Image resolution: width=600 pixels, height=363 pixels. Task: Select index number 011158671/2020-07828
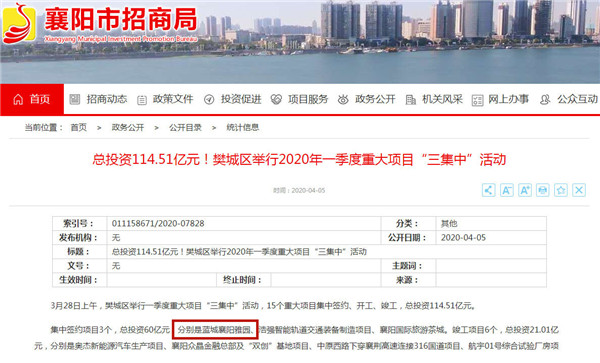158,223
